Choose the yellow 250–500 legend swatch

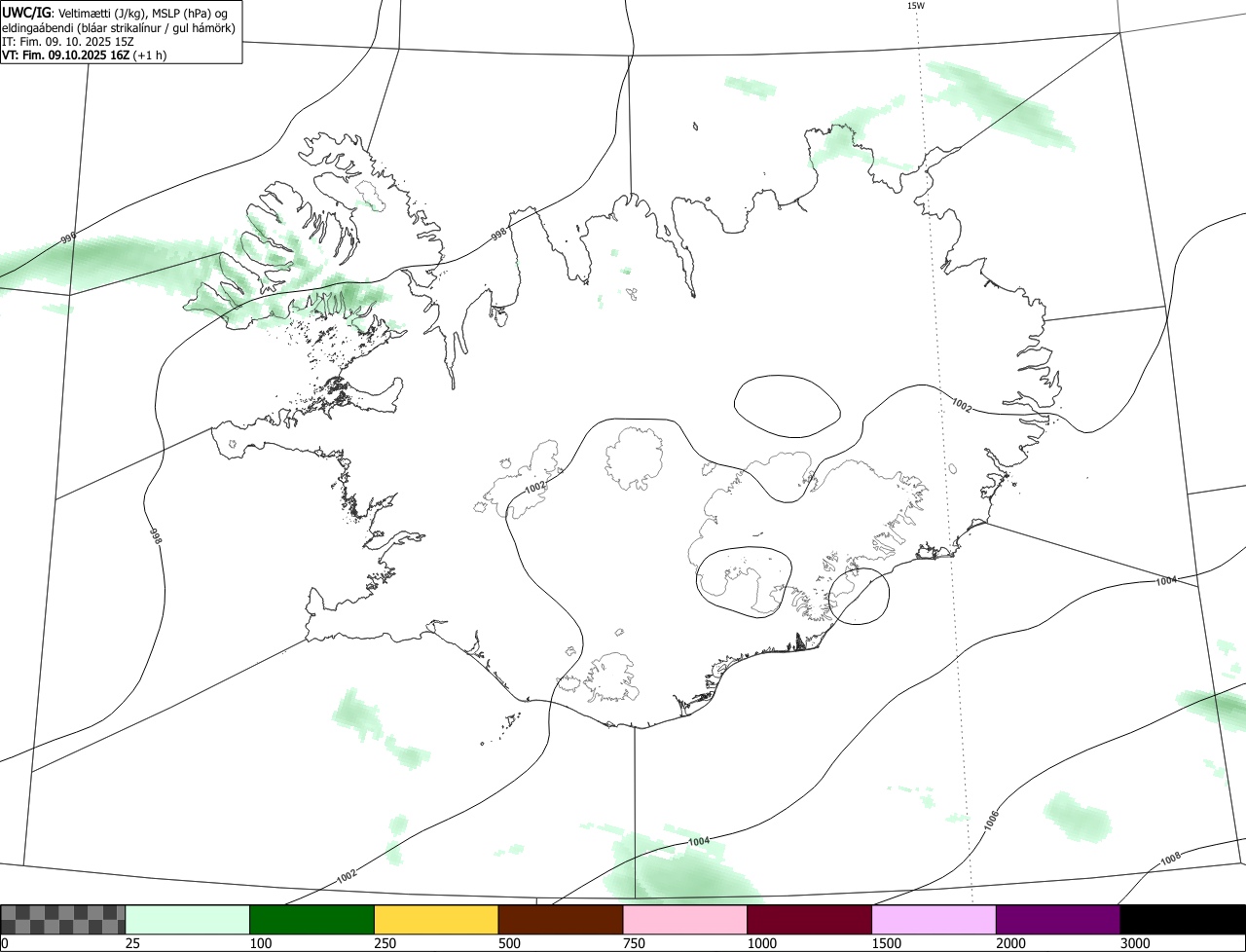point(436,920)
